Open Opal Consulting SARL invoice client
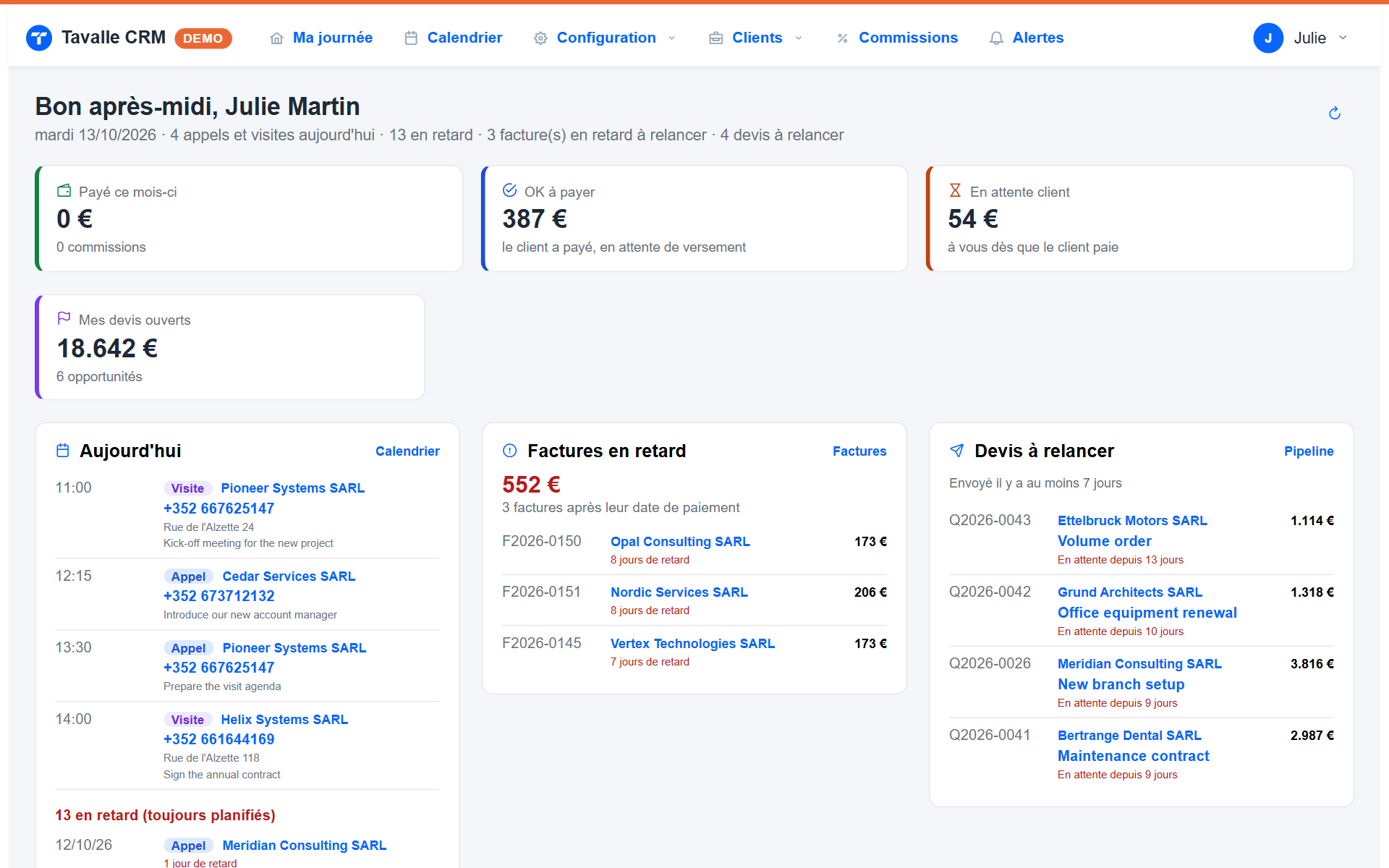 pyautogui.click(x=680, y=542)
